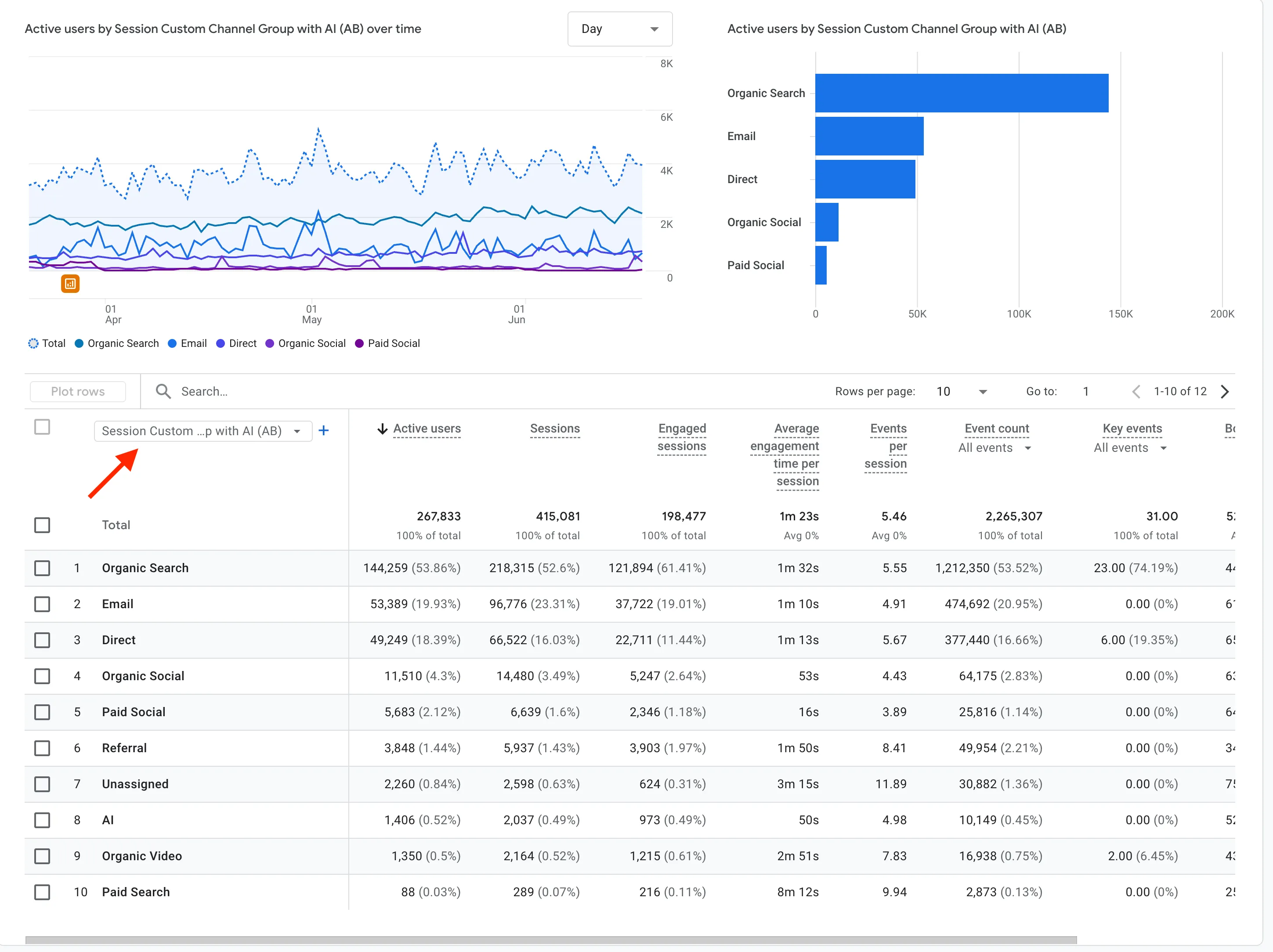Sort table by Sessions column header

[555, 429]
